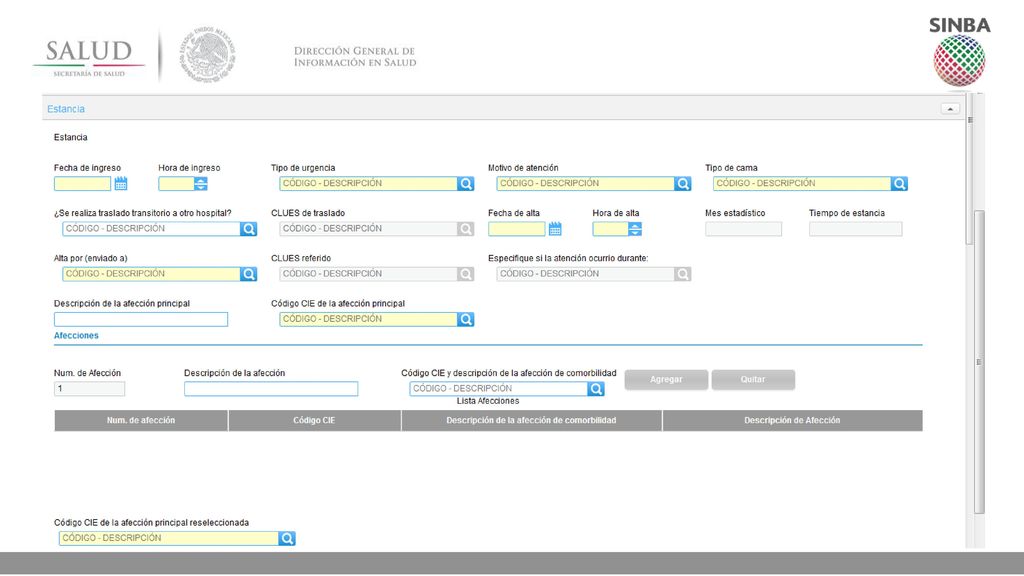
Task: Click the Mes estadístico field
Action: click(743, 229)
